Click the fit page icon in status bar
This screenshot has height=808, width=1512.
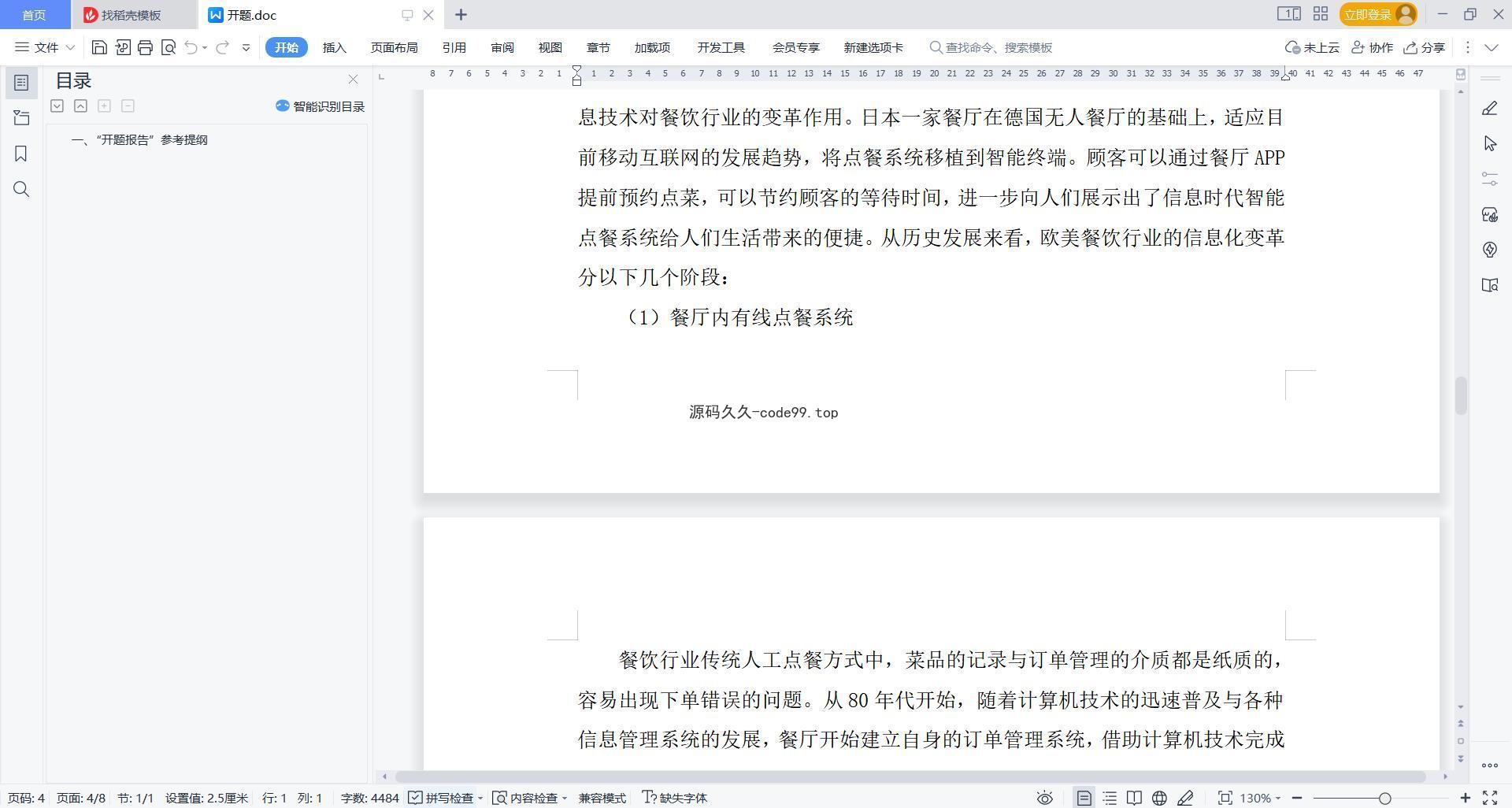click(x=1225, y=798)
